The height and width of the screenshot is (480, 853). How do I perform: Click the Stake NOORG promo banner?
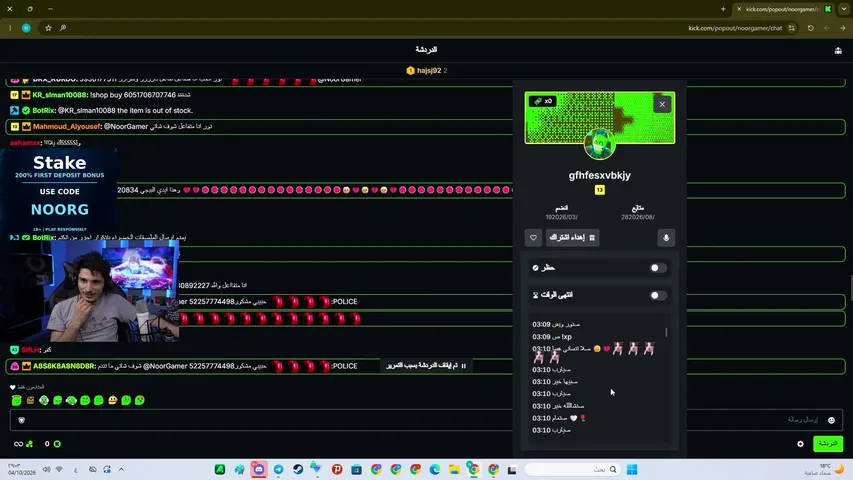[59, 193]
